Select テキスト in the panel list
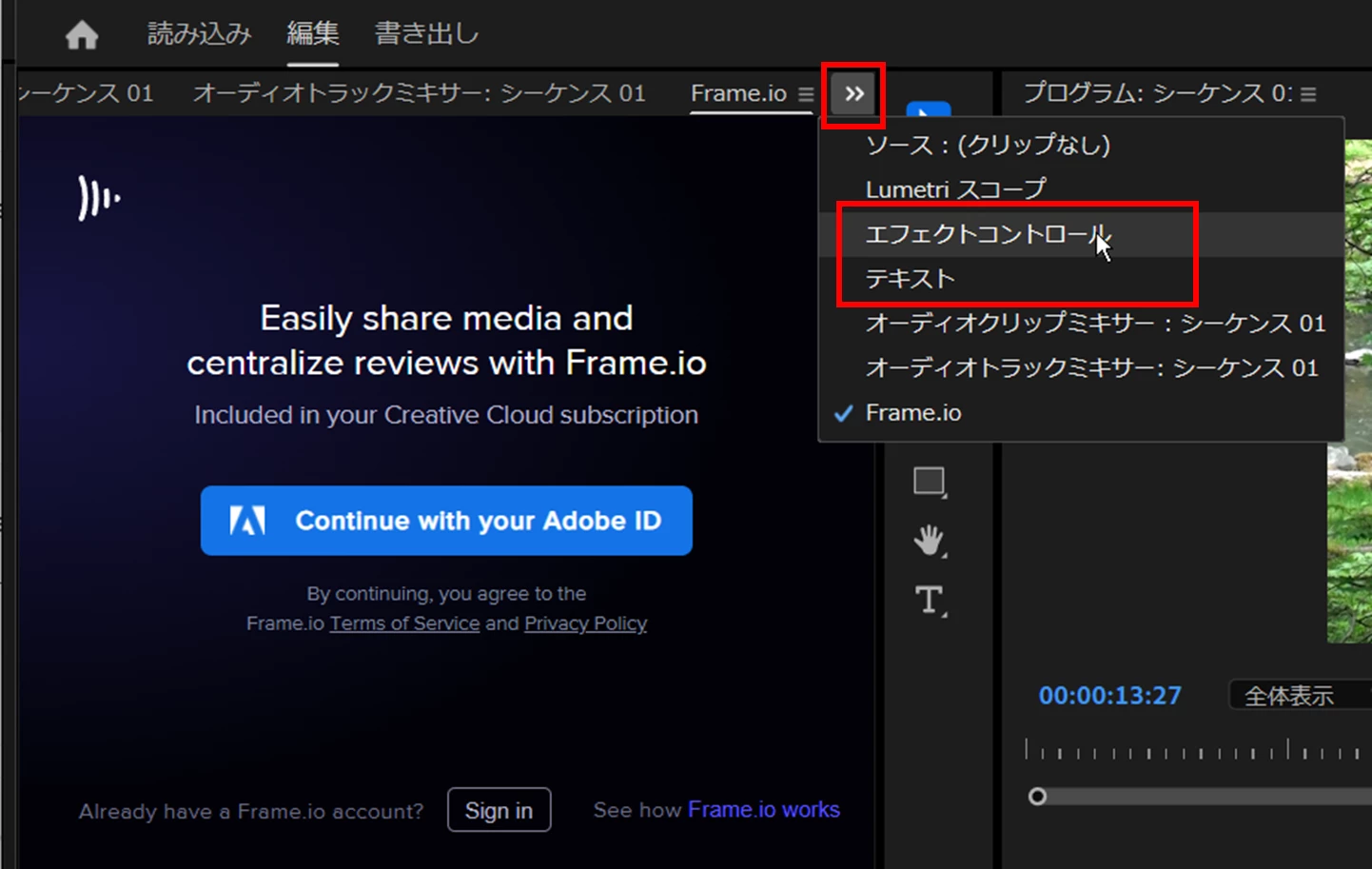1372x869 pixels. coord(1081,279)
